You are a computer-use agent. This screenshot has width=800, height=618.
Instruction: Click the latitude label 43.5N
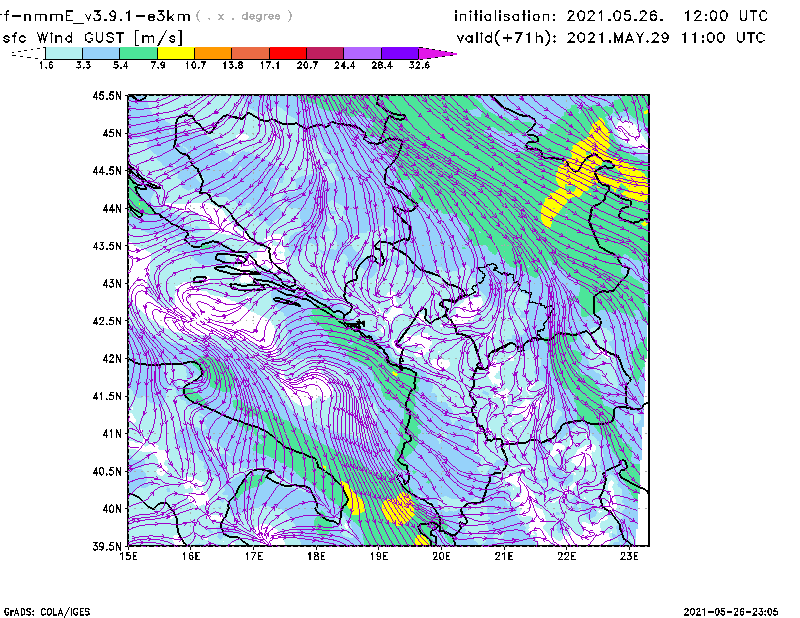tap(107, 246)
